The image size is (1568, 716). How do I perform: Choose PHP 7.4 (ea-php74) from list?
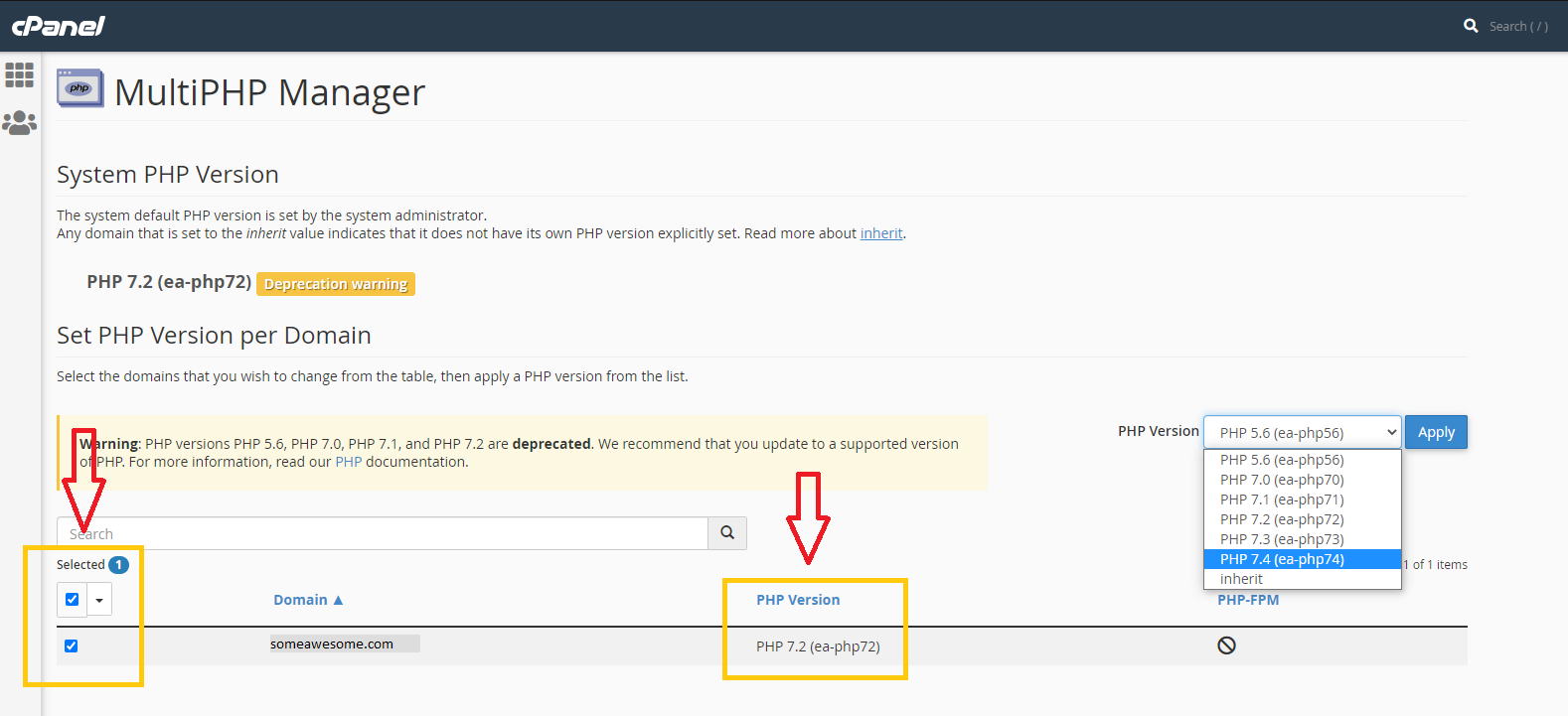tap(1282, 559)
